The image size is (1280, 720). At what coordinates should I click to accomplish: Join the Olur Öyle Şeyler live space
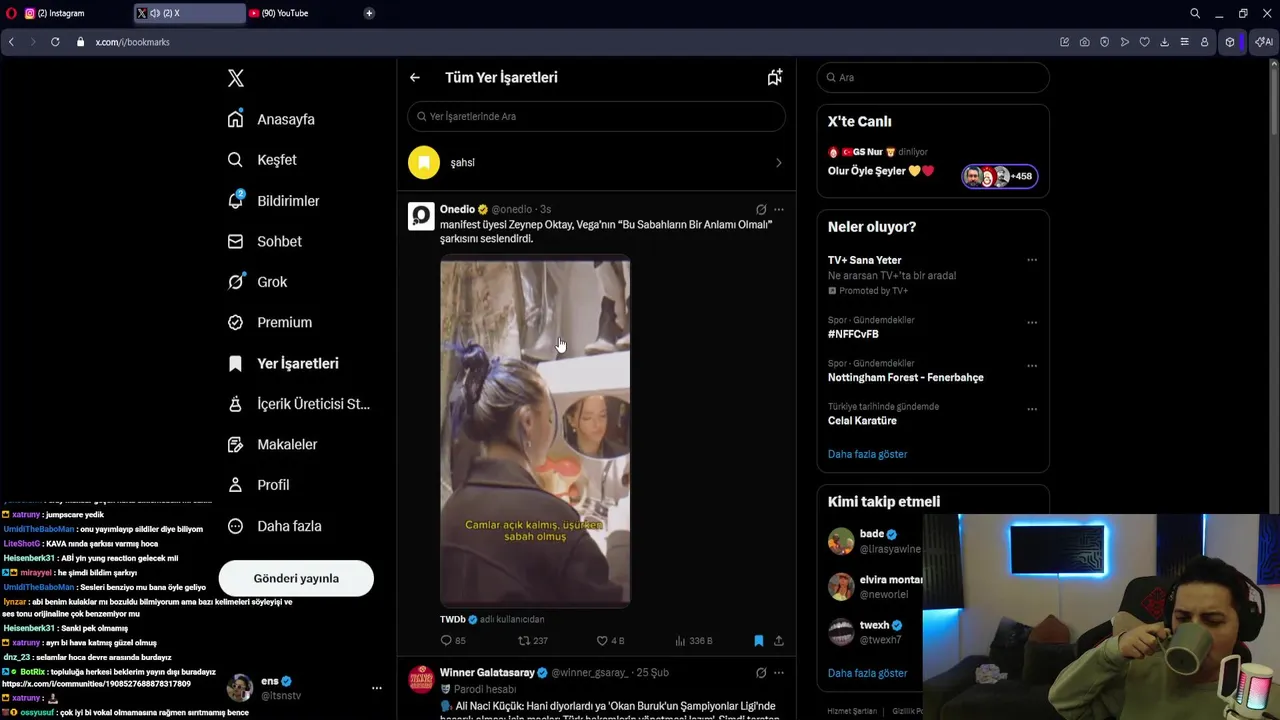point(880,171)
